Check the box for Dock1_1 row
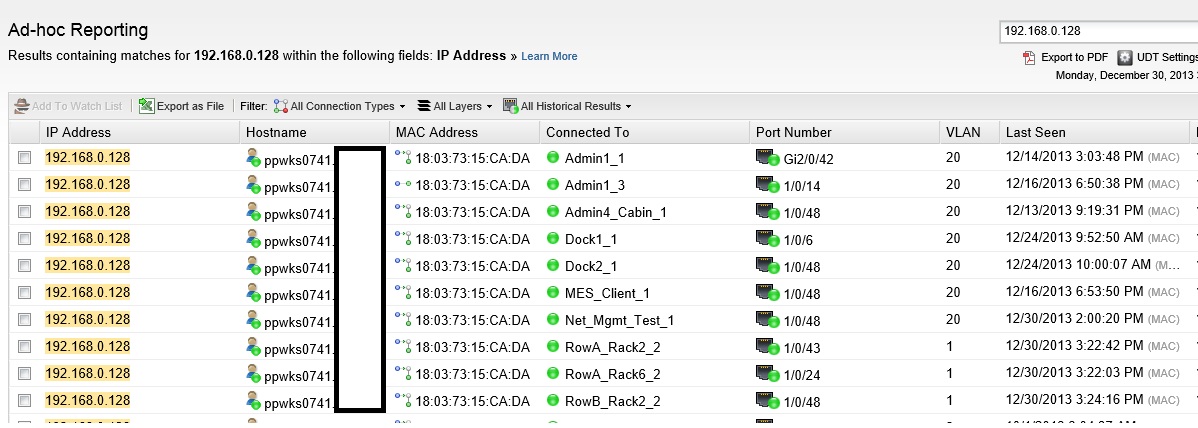This screenshot has height=428, width=1198. tap(24, 239)
